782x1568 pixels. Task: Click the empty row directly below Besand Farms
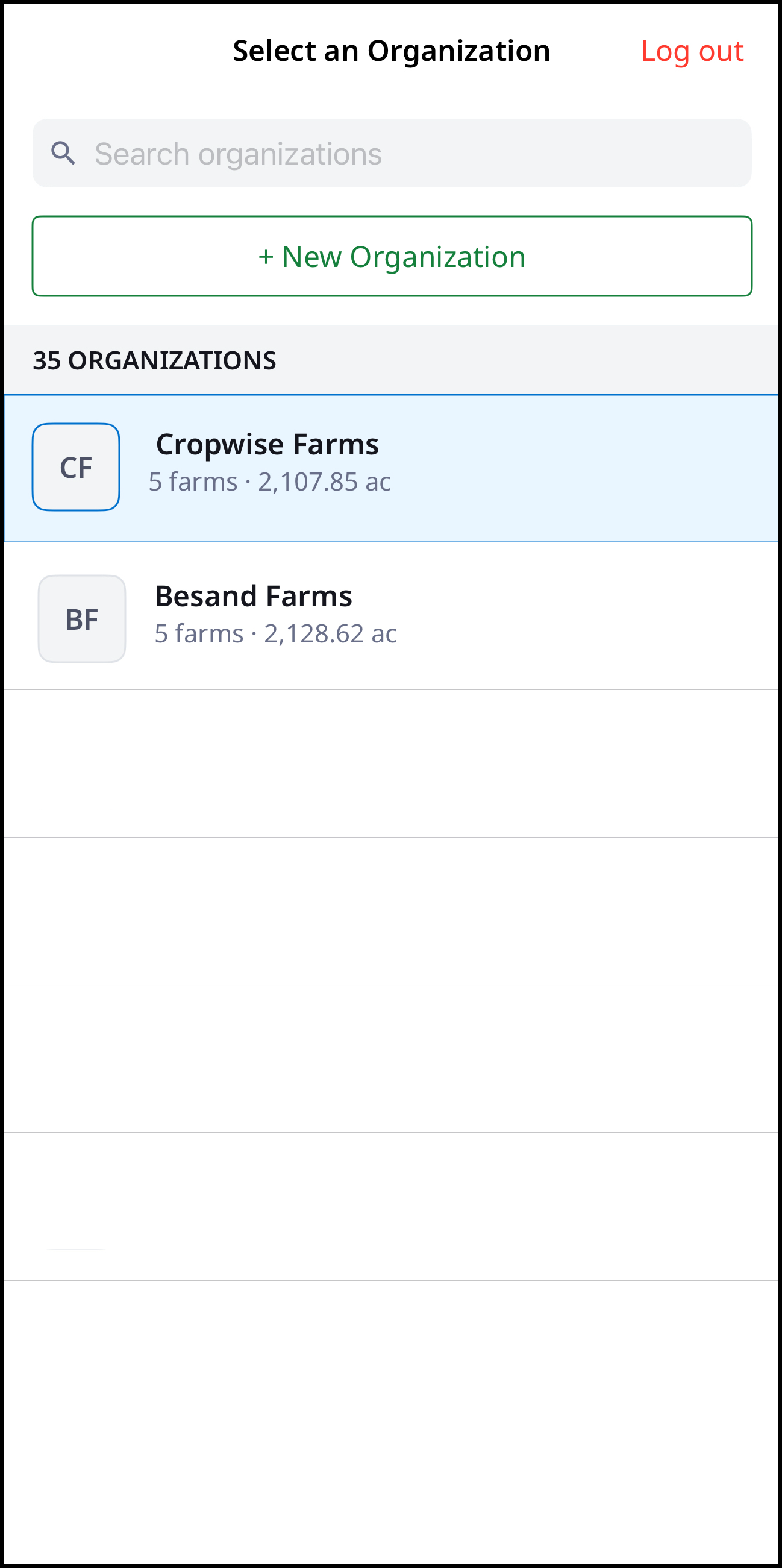click(x=392, y=764)
